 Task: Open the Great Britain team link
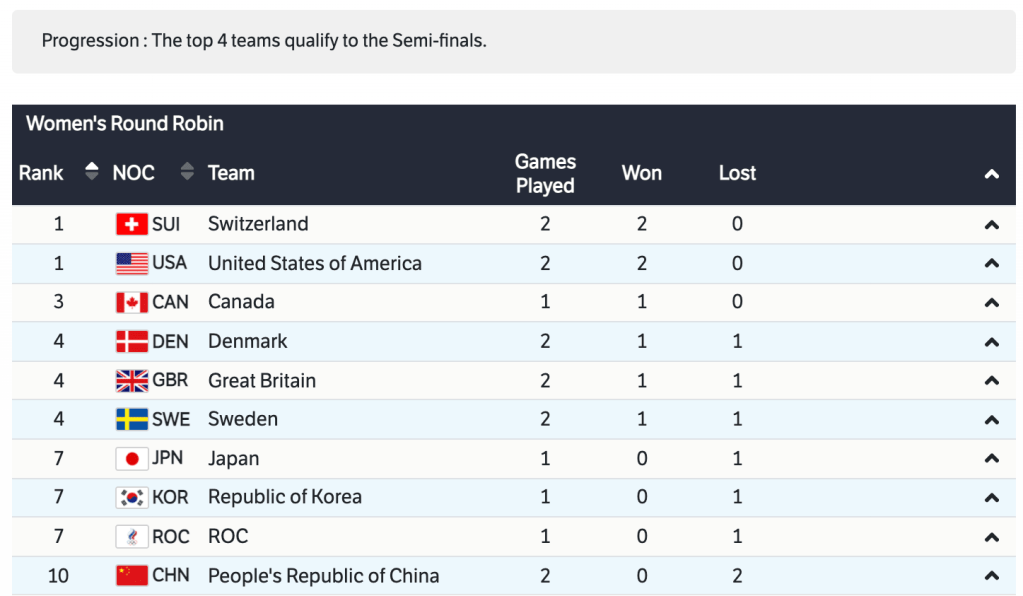pos(262,380)
